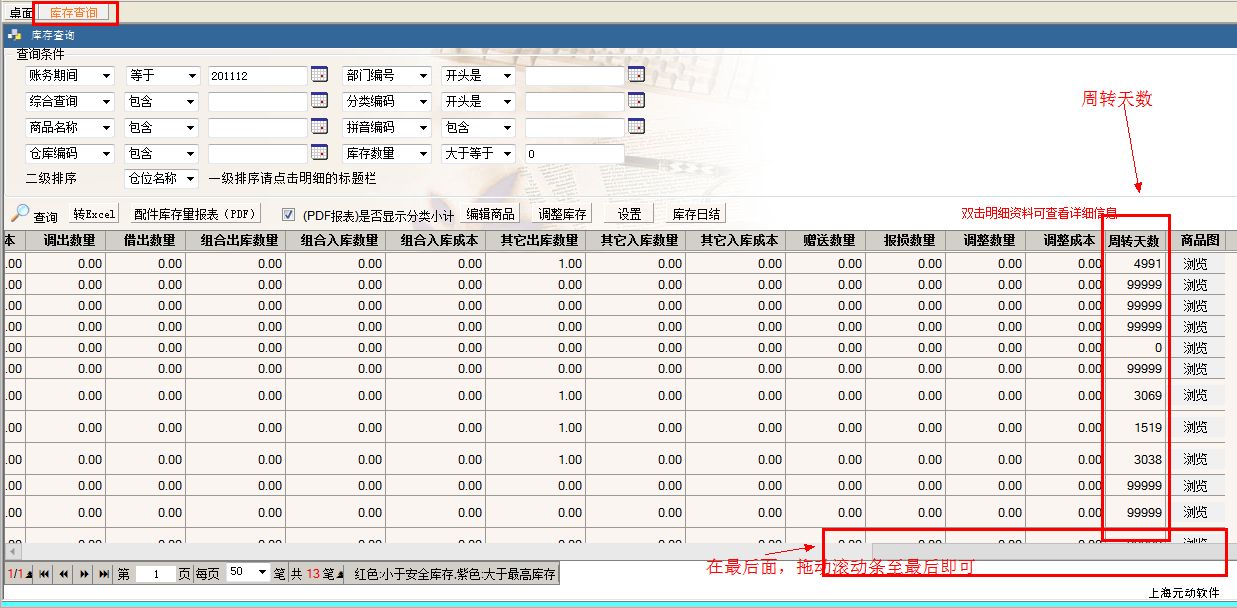1237x608 pixels.
Task: Click 浏览 in the 4991 turnover row
Action: click(1196, 265)
